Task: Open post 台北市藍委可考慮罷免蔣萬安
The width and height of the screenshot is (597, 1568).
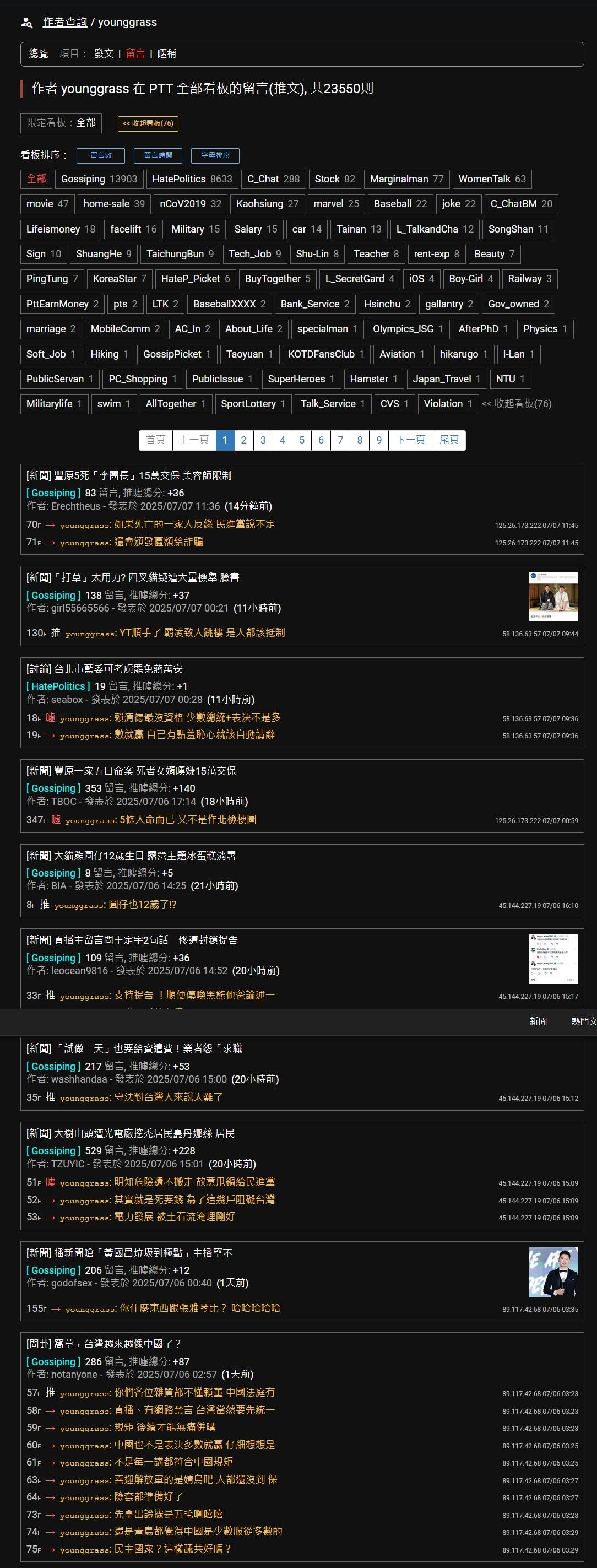Action: tap(104, 668)
